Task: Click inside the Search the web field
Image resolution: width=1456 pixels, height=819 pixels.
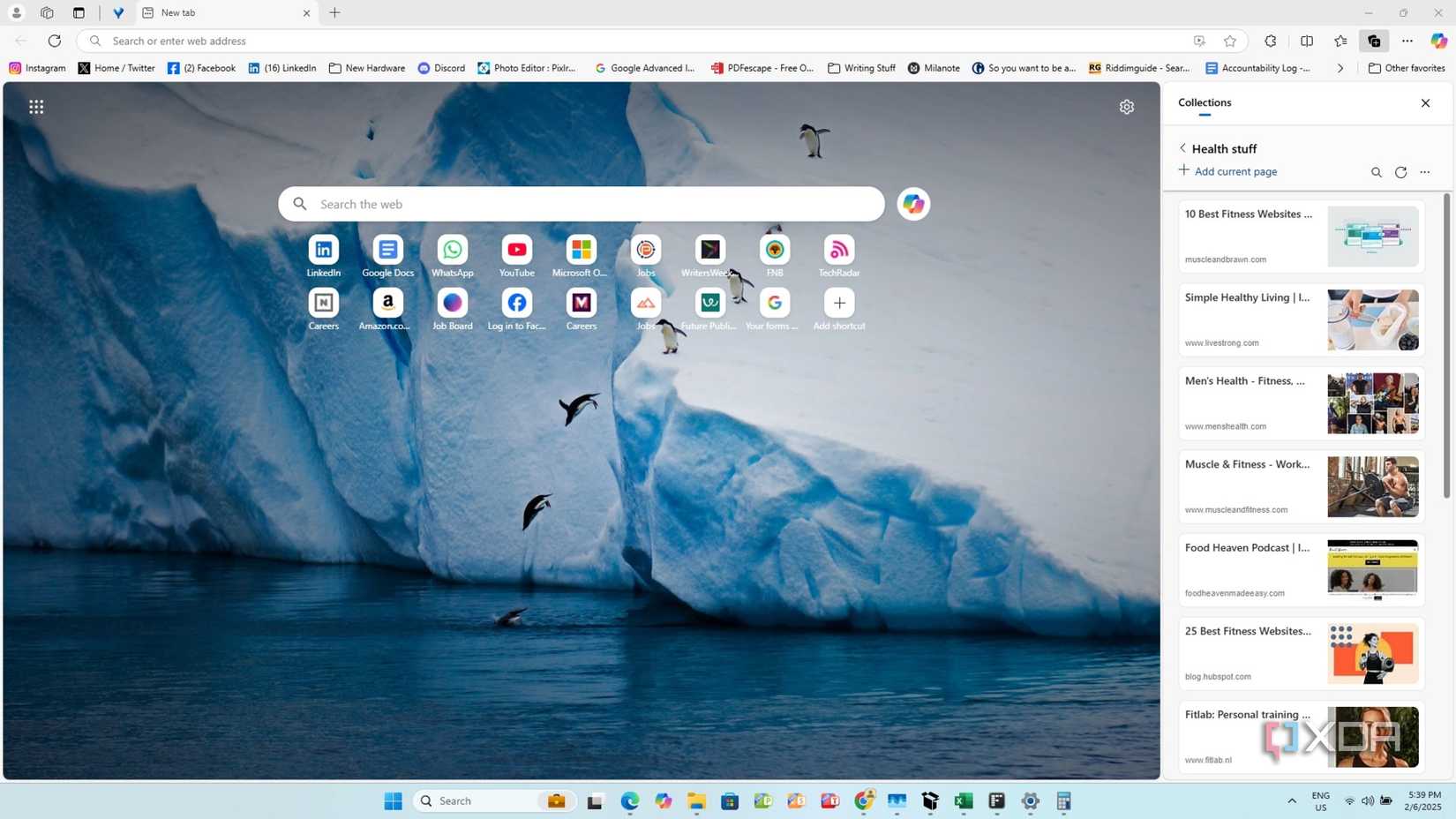Action: coord(582,203)
